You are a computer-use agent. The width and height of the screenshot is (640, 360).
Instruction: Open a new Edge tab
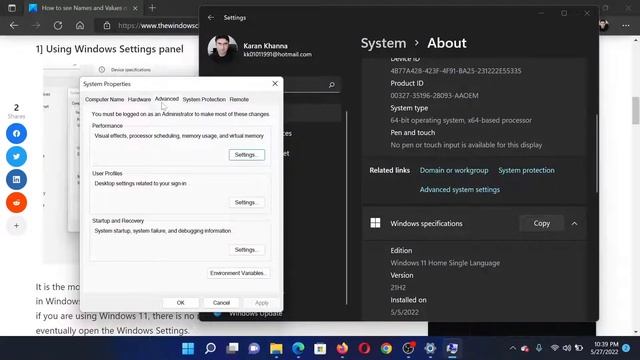click(152, 8)
